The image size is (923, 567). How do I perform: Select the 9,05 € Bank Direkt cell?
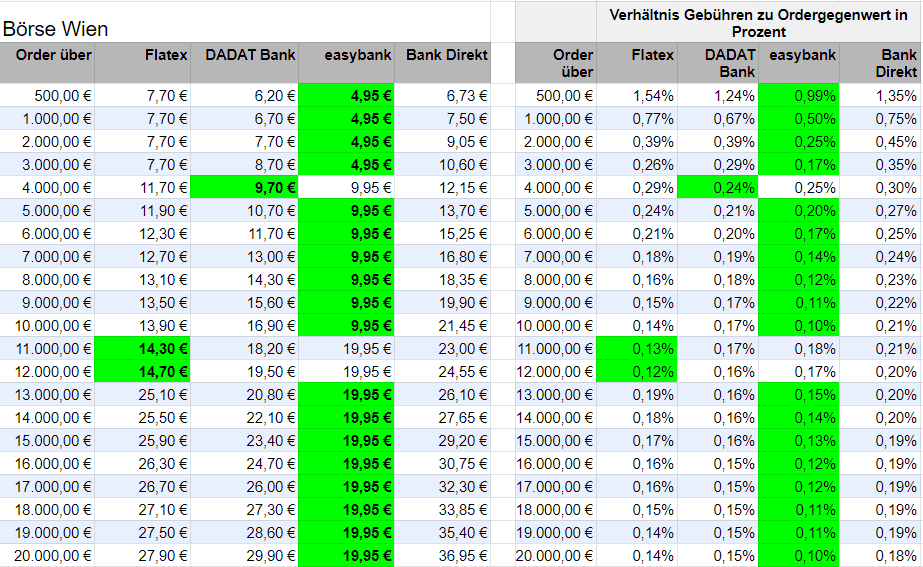pos(442,141)
